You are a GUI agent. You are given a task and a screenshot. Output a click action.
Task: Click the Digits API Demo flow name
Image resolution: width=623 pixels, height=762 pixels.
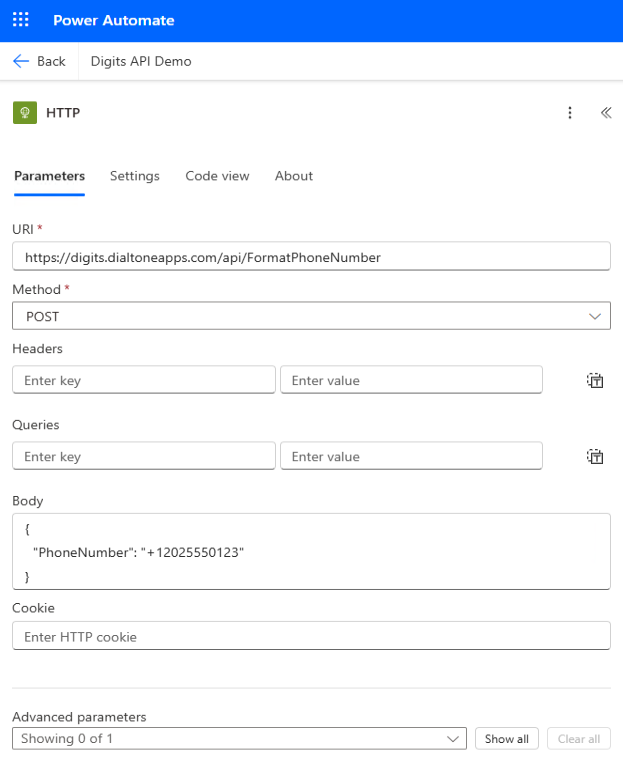[141, 61]
